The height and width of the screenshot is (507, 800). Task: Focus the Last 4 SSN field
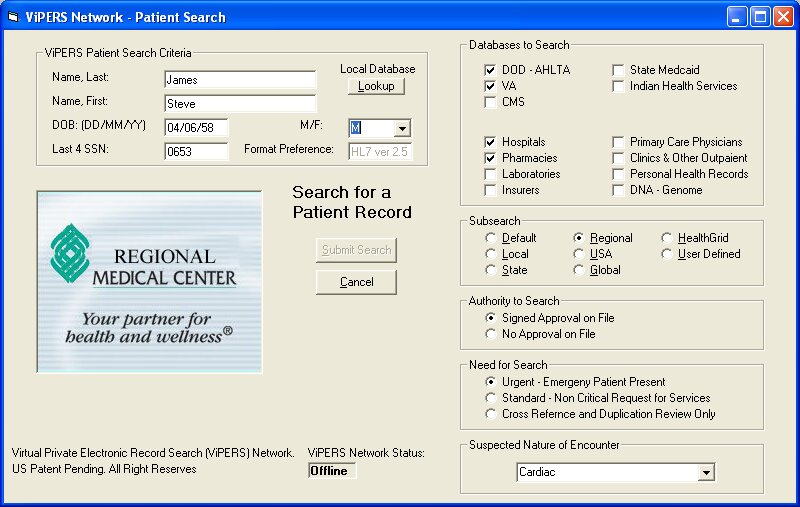(x=196, y=151)
